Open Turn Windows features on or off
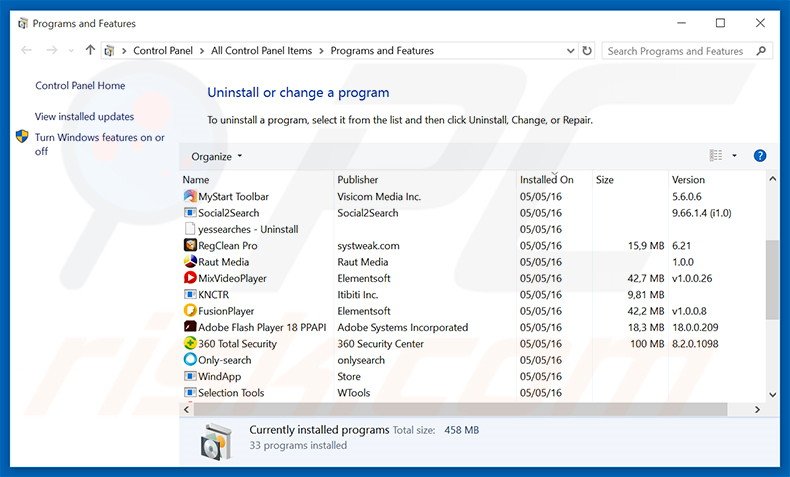Image resolution: width=790 pixels, height=477 pixels. click(x=100, y=144)
